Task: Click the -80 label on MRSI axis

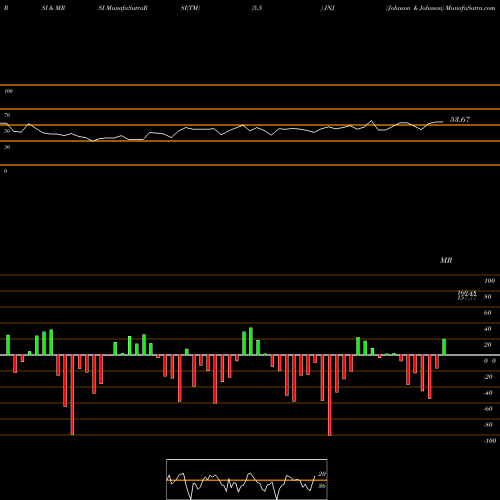Action: click(488, 425)
